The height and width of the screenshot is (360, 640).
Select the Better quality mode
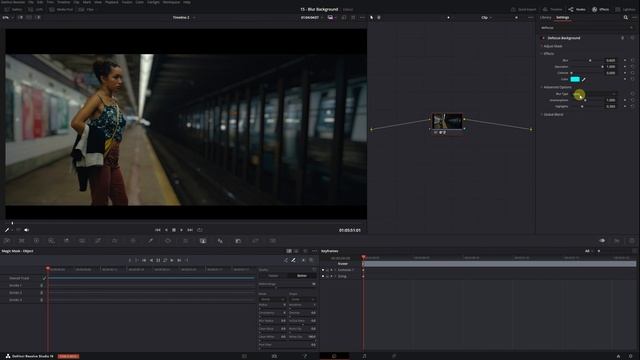(x=302, y=276)
